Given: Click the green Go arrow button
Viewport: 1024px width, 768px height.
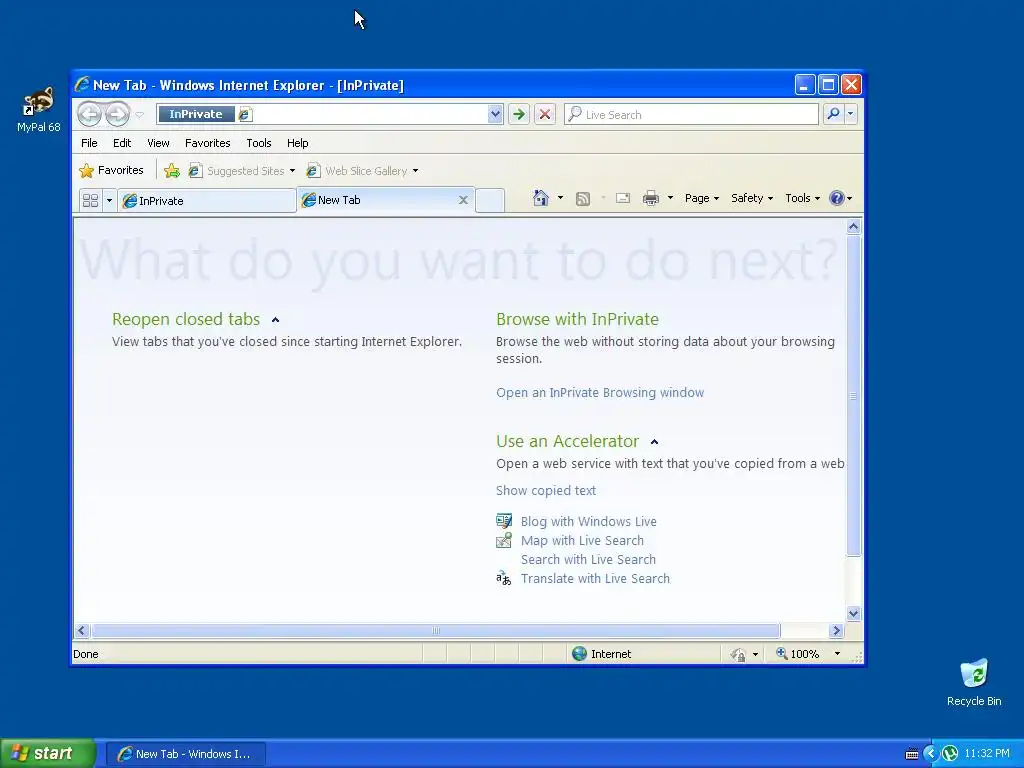Looking at the screenshot, I should (x=519, y=114).
